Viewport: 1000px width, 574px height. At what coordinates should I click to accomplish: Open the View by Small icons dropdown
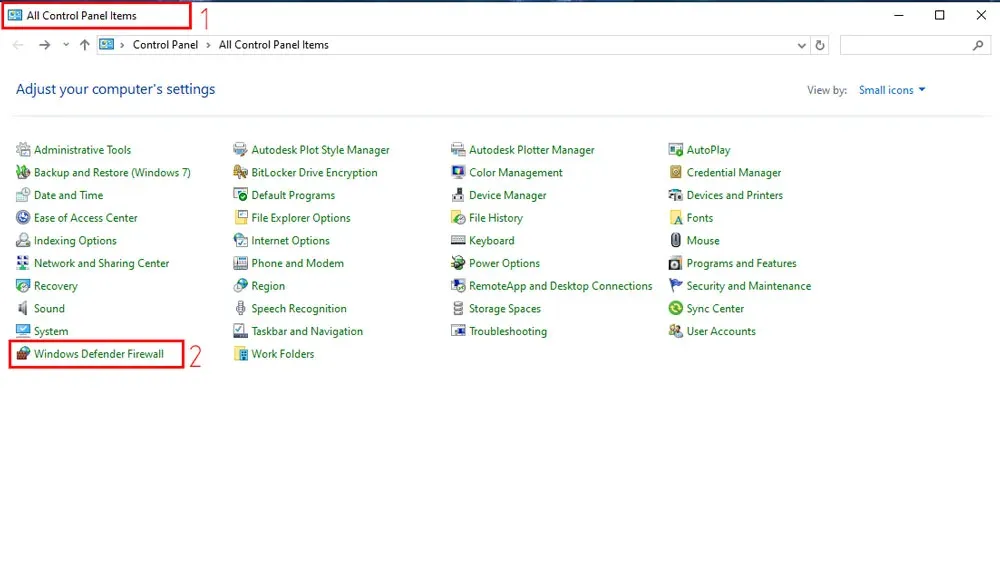892,90
